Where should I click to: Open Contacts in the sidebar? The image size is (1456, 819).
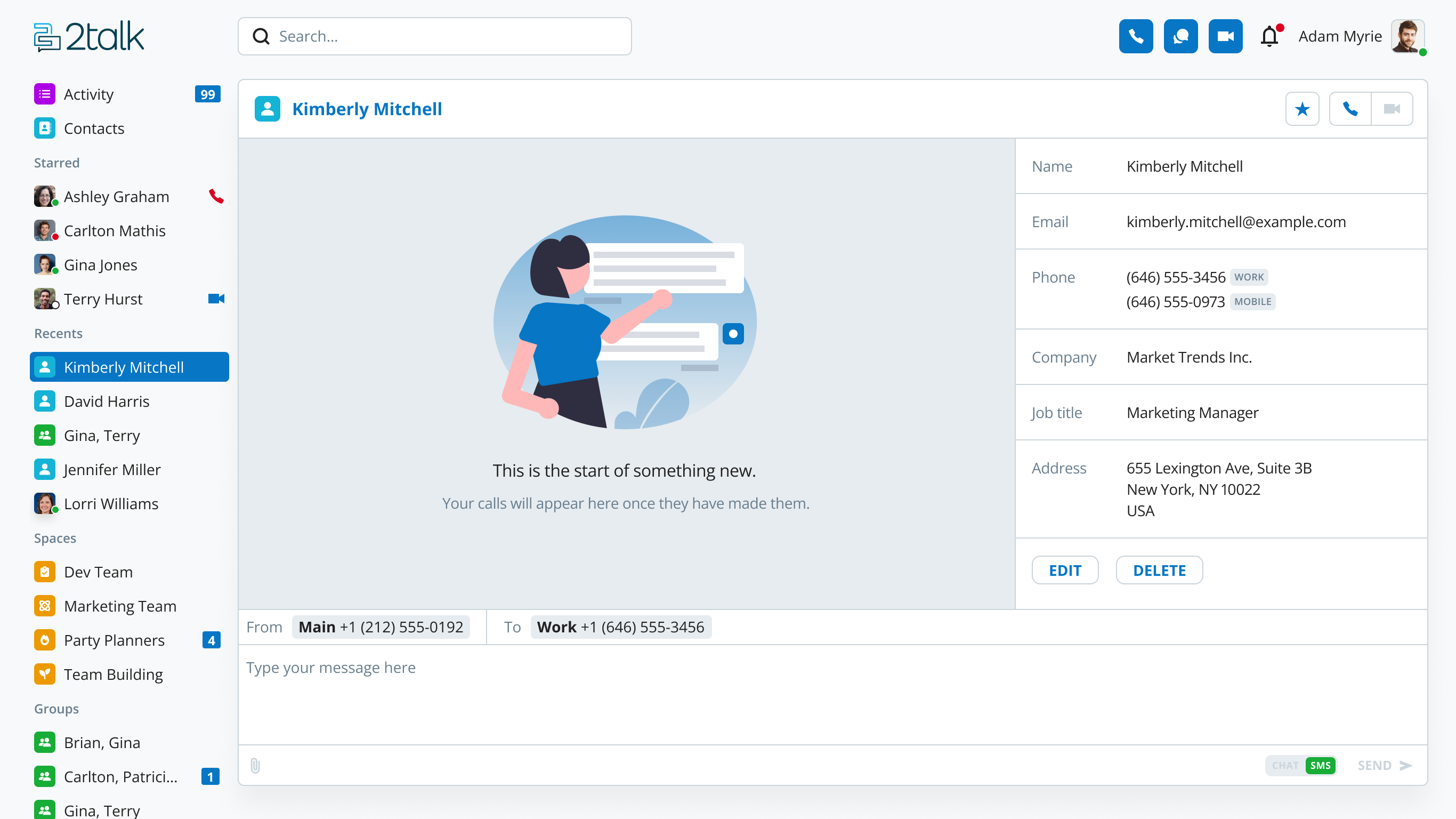point(129,129)
